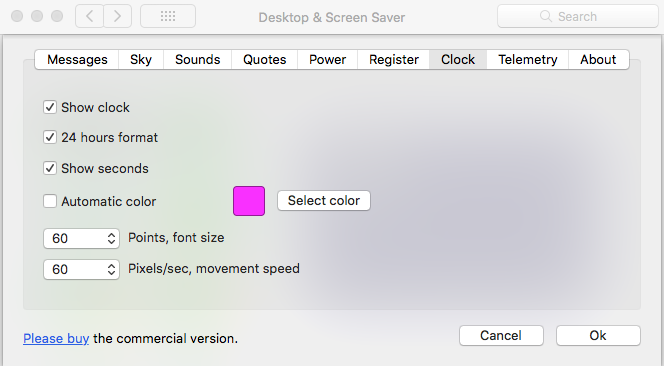Click 'the commercial version.' text
This screenshot has height=366, width=664.
(x=166, y=338)
